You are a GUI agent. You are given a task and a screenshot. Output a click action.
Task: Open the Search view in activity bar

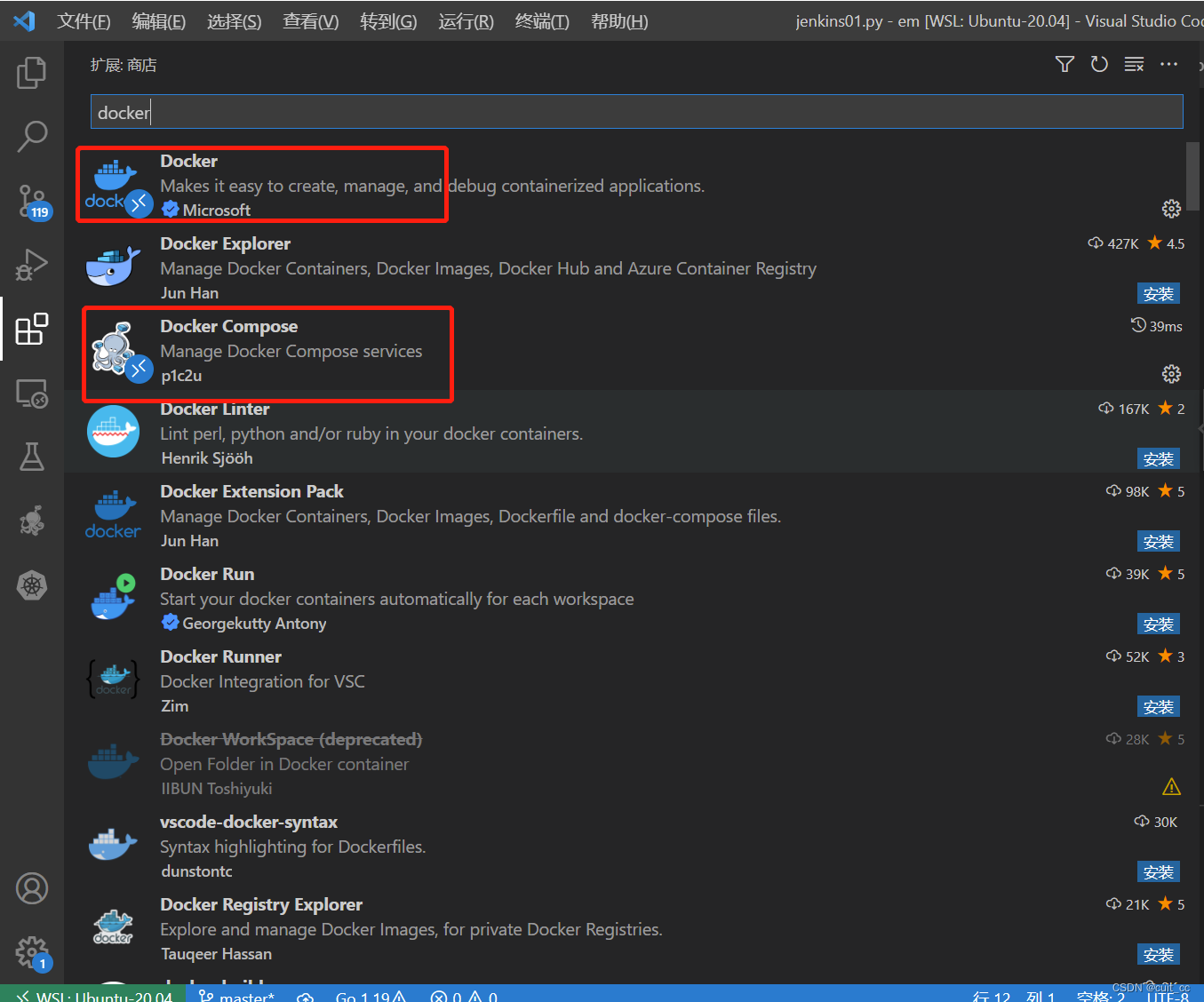(x=32, y=136)
